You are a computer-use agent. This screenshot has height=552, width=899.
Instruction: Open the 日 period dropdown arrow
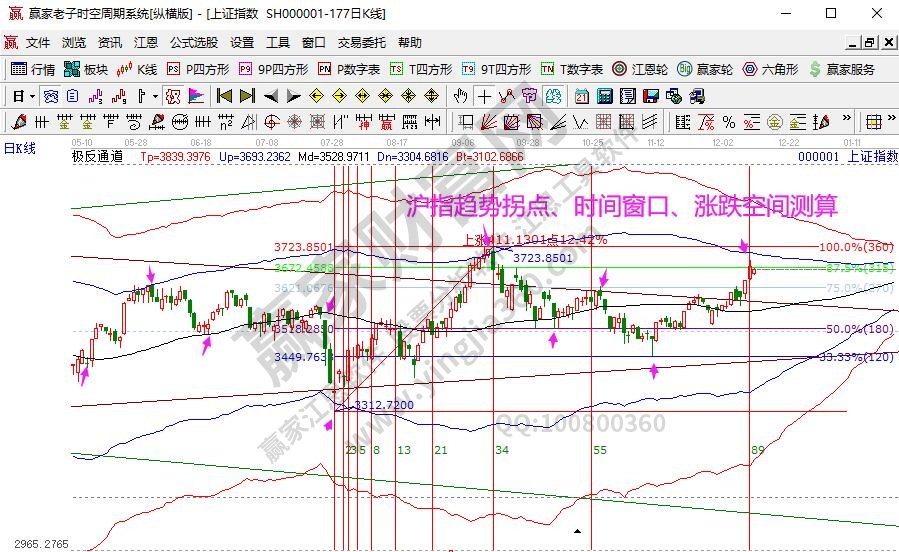pyautogui.click(x=32, y=96)
